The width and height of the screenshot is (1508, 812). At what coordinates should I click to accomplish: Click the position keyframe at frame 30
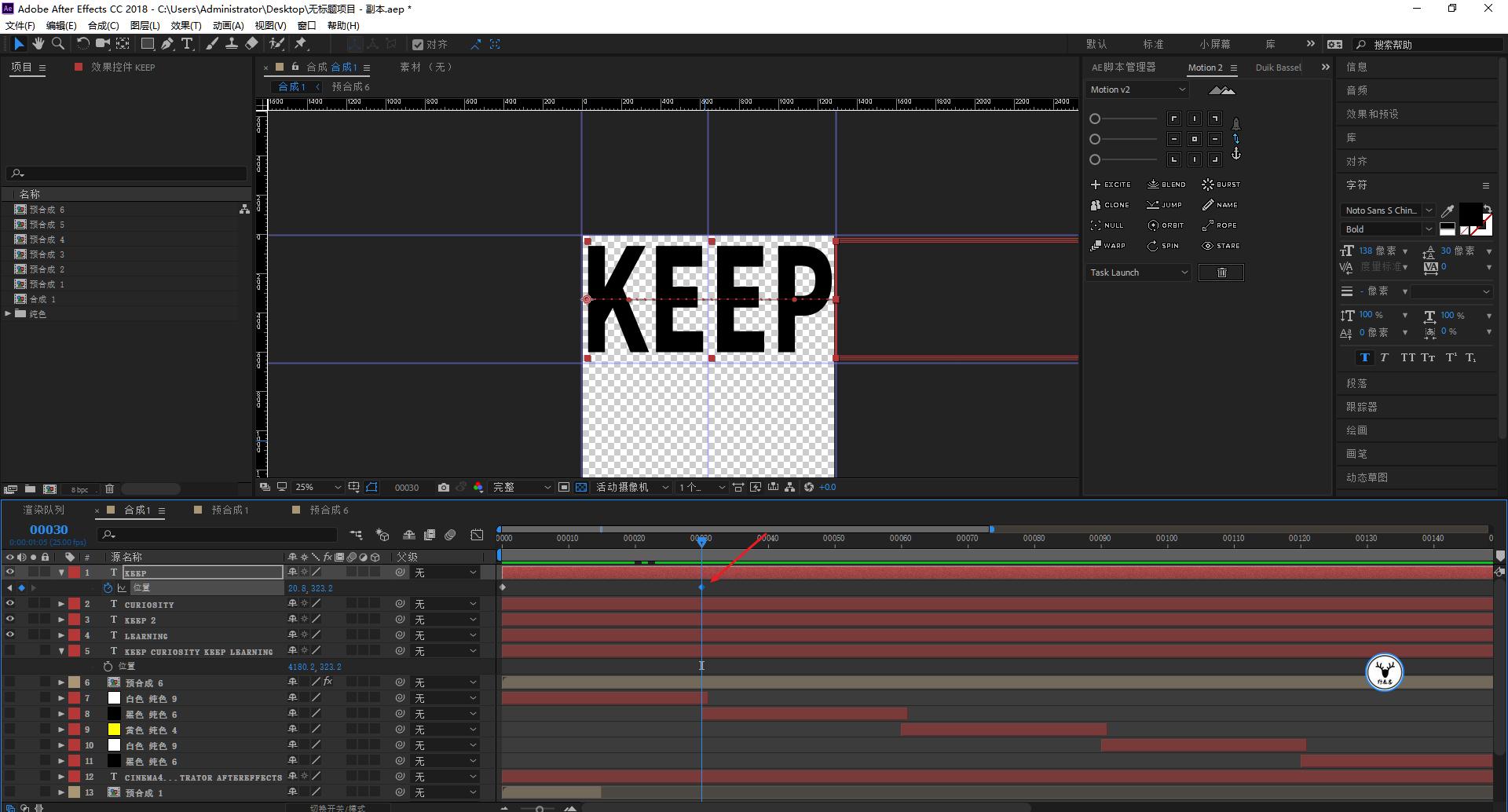(701, 587)
